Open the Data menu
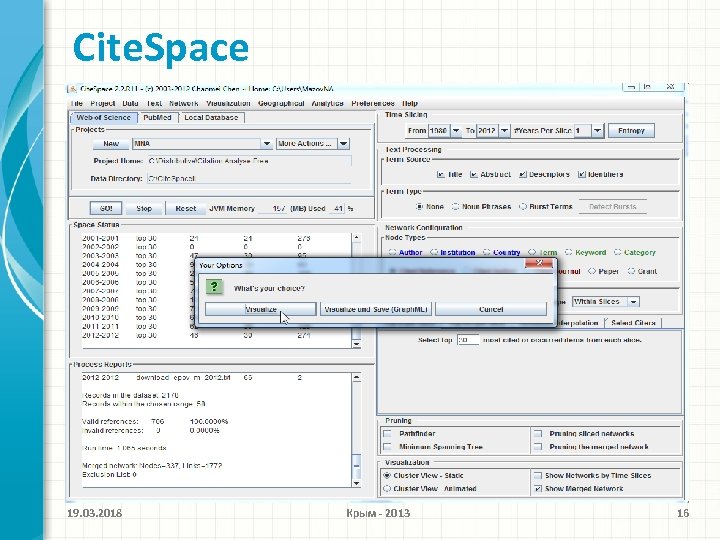The image size is (720, 540). click(130, 103)
